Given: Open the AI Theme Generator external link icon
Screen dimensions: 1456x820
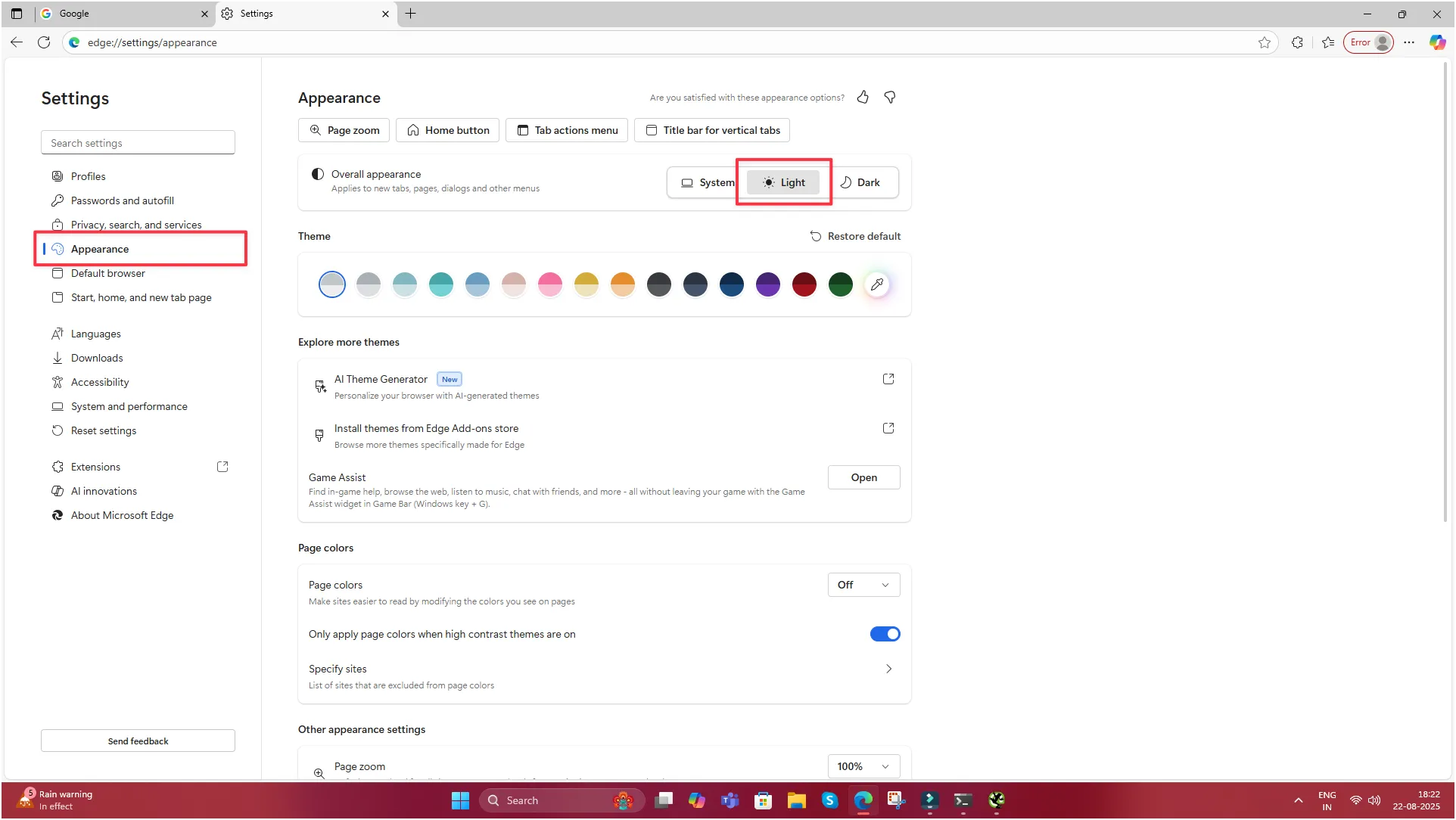Looking at the screenshot, I should pyautogui.click(x=888, y=379).
